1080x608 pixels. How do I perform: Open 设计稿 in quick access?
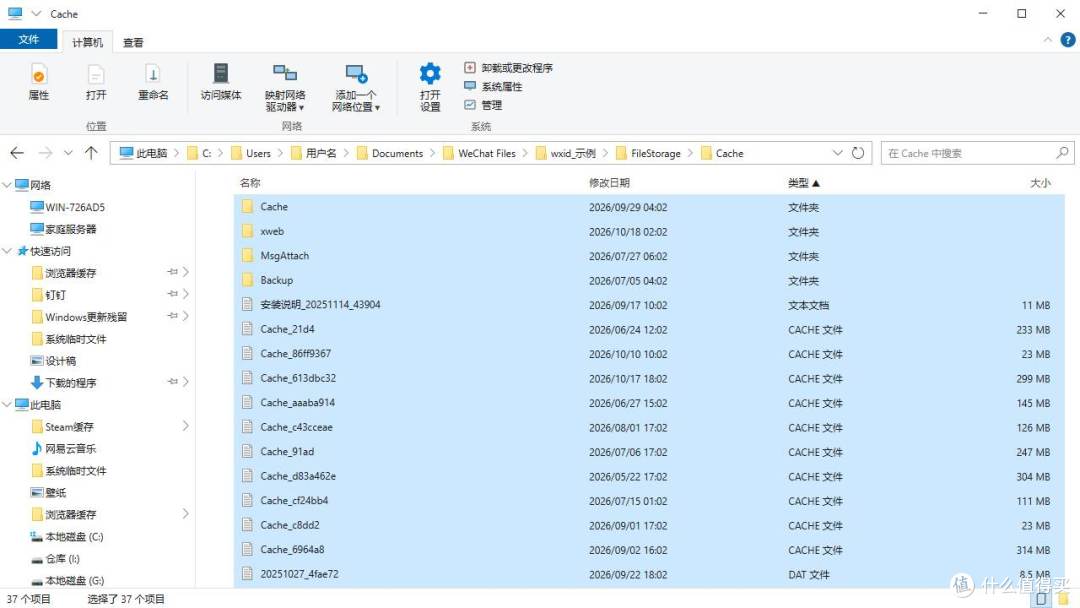coord(54,360)
